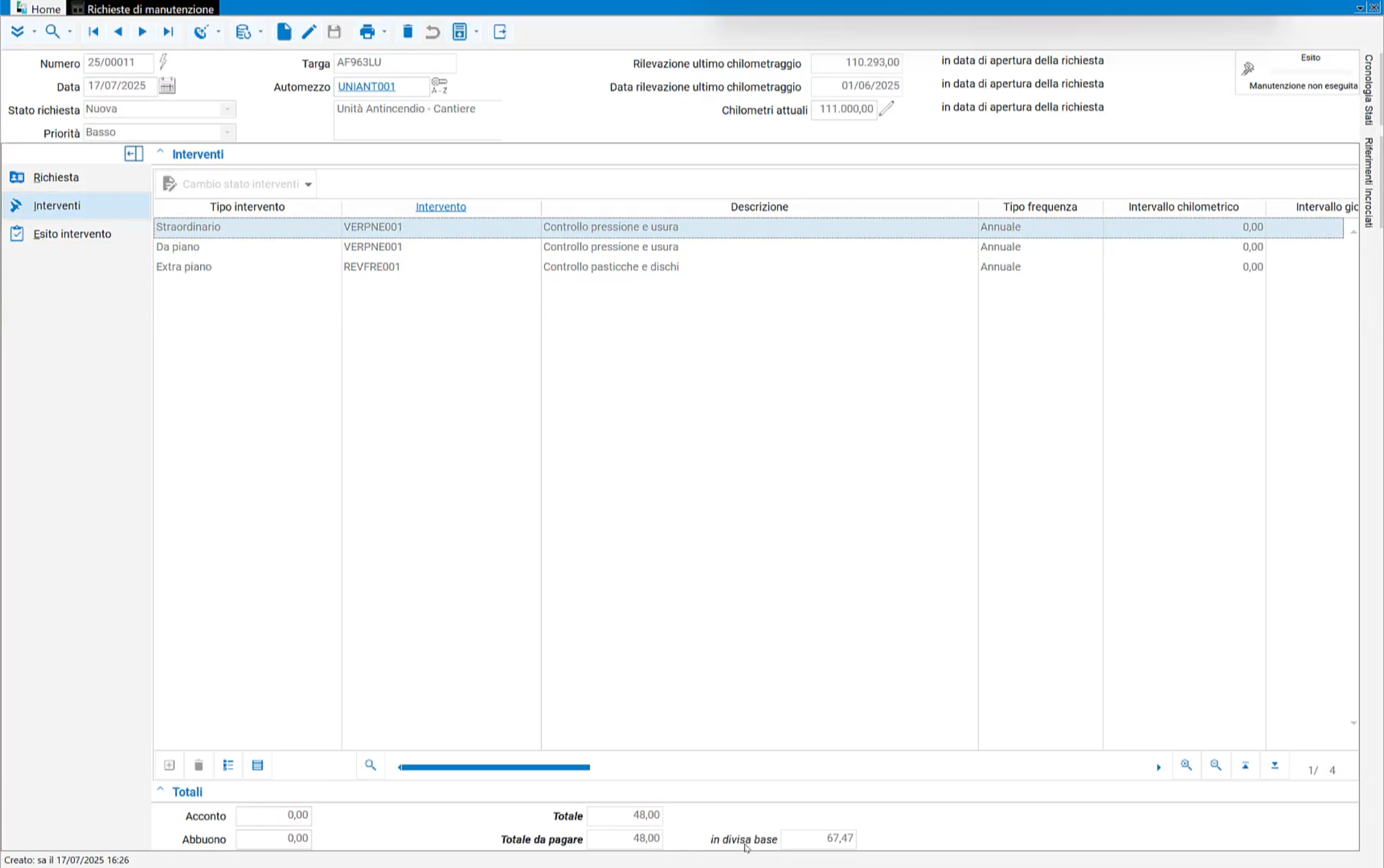Follow the UNIANT001 automezzo link
This screenshot has width=1384, height=868.
(367, 86)
